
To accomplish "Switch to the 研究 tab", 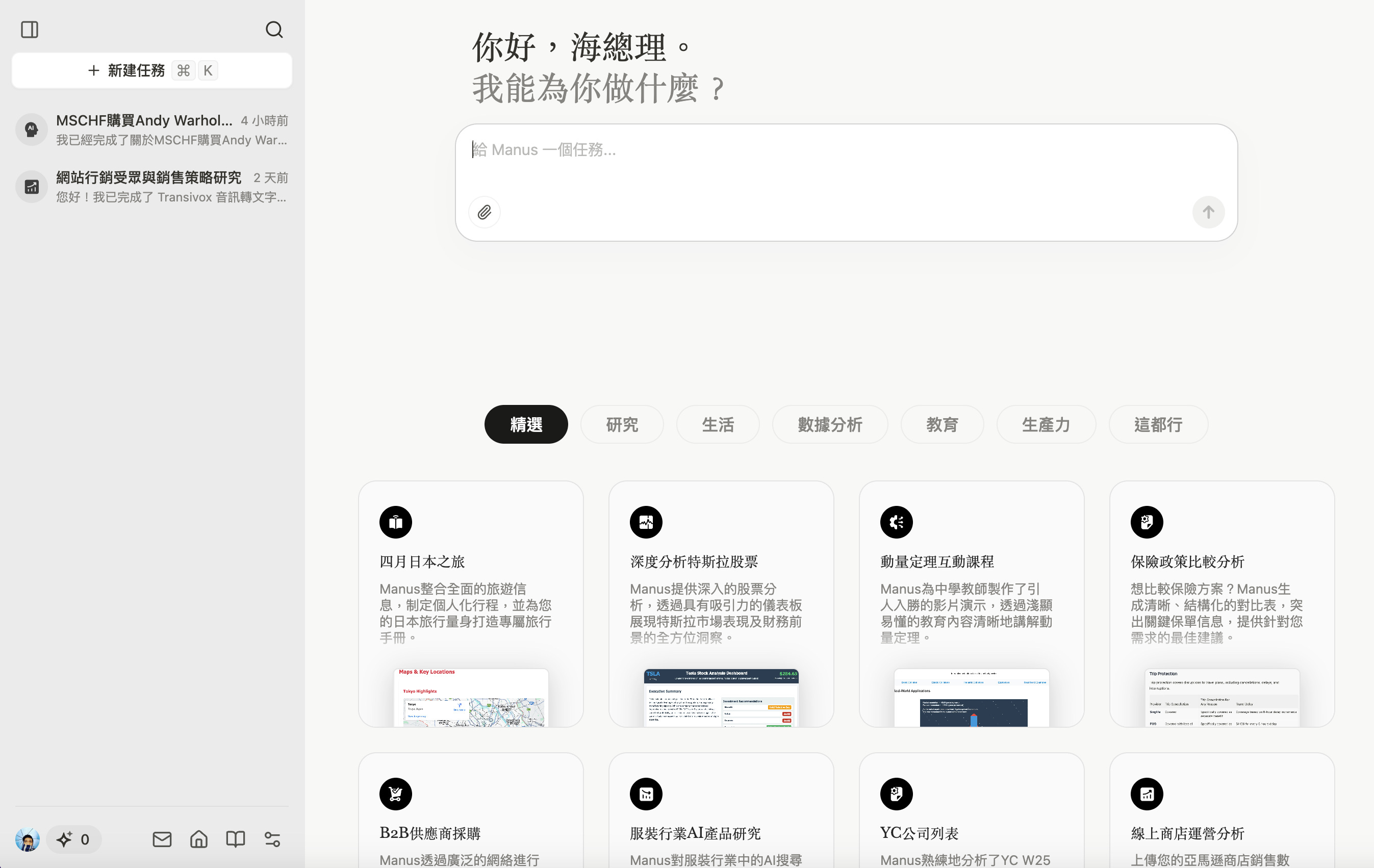I will point(621,425).
